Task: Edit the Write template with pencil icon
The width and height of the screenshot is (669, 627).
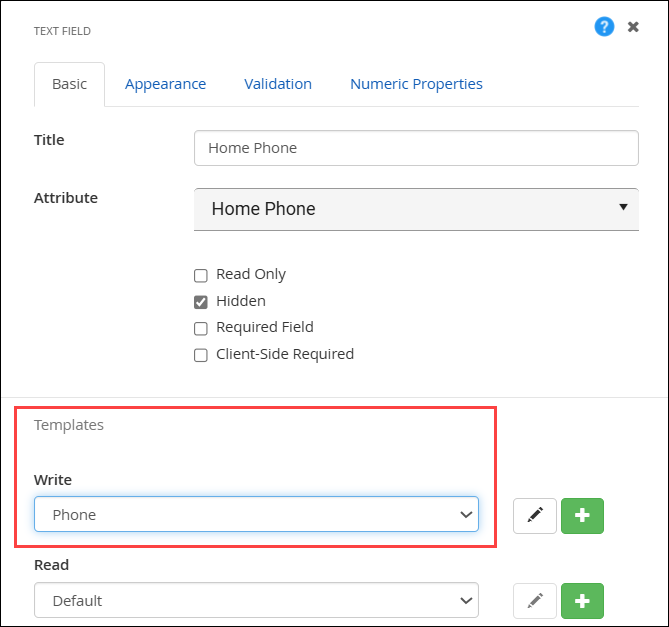Action: coord(535,515)
